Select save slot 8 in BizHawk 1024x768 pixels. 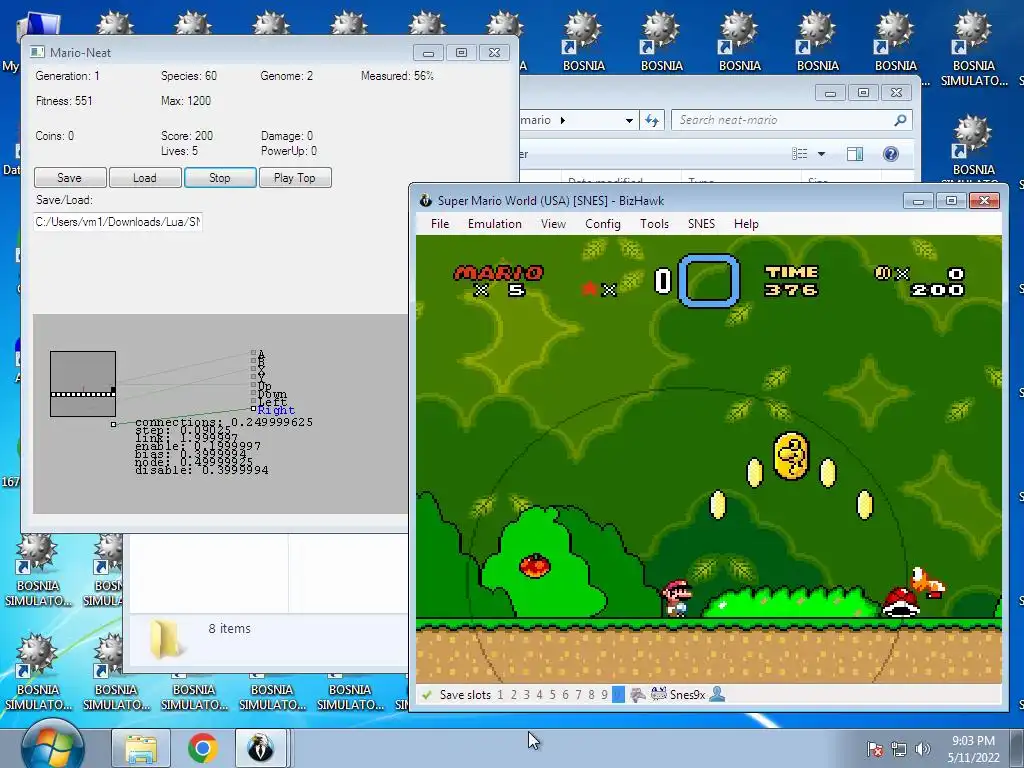click(x=591, y=695)
